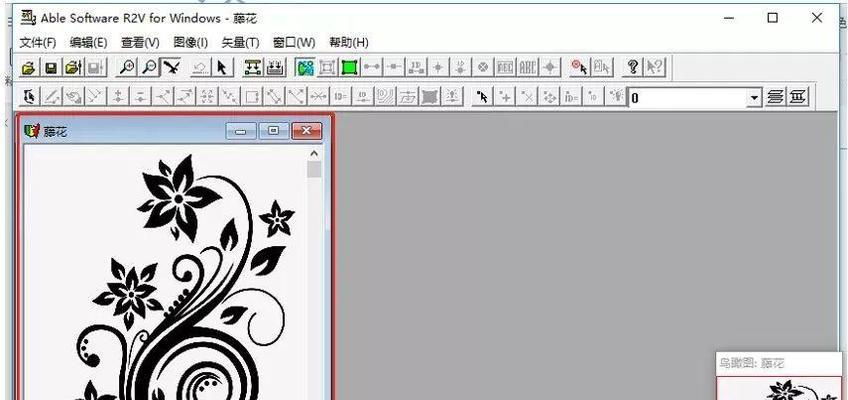Screen dimensions: 848x400
Task: Save using the floppy disk icon
Action: pyautogui.click(x=51, y=68)
